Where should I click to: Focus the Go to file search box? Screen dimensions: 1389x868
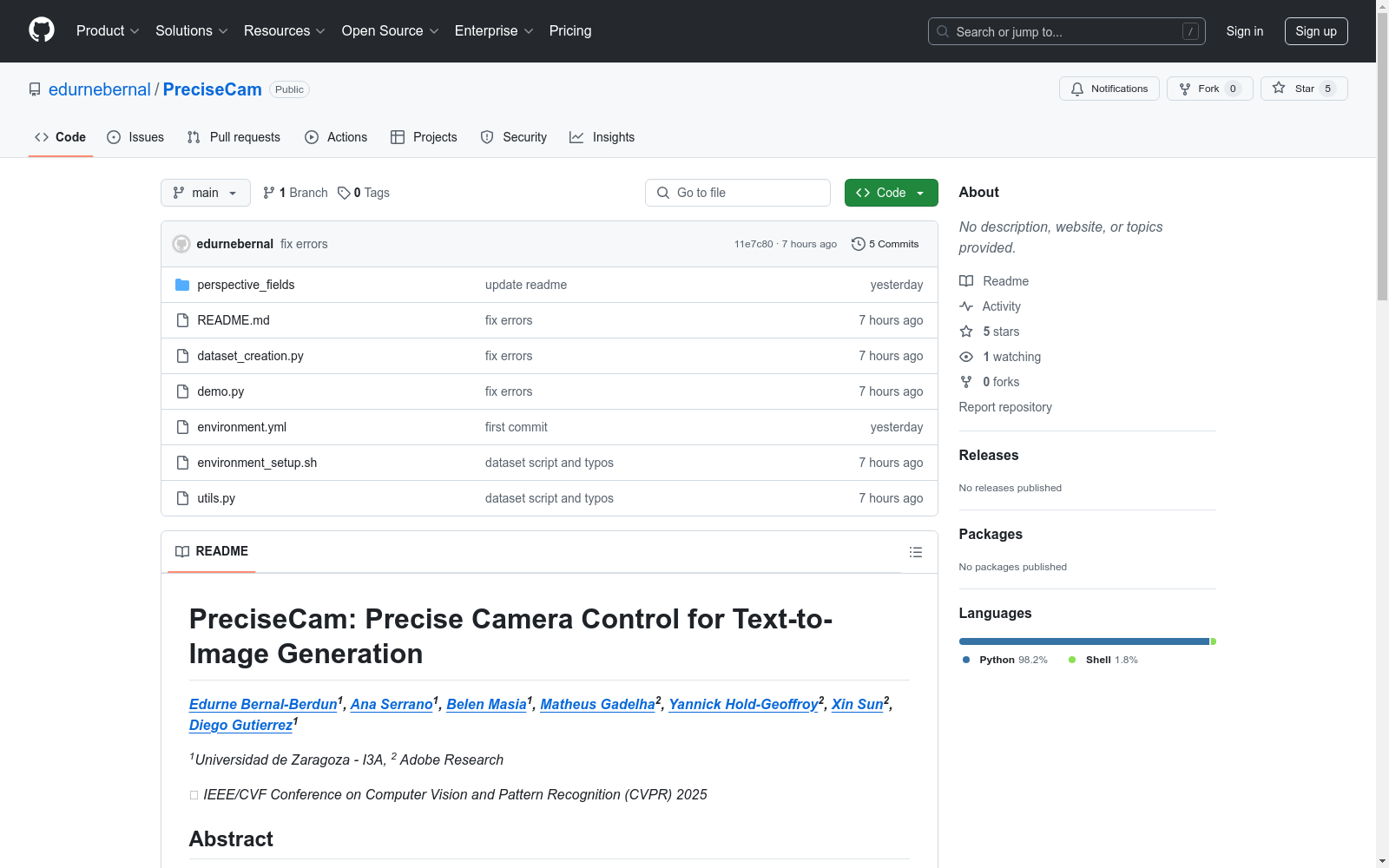738,193
